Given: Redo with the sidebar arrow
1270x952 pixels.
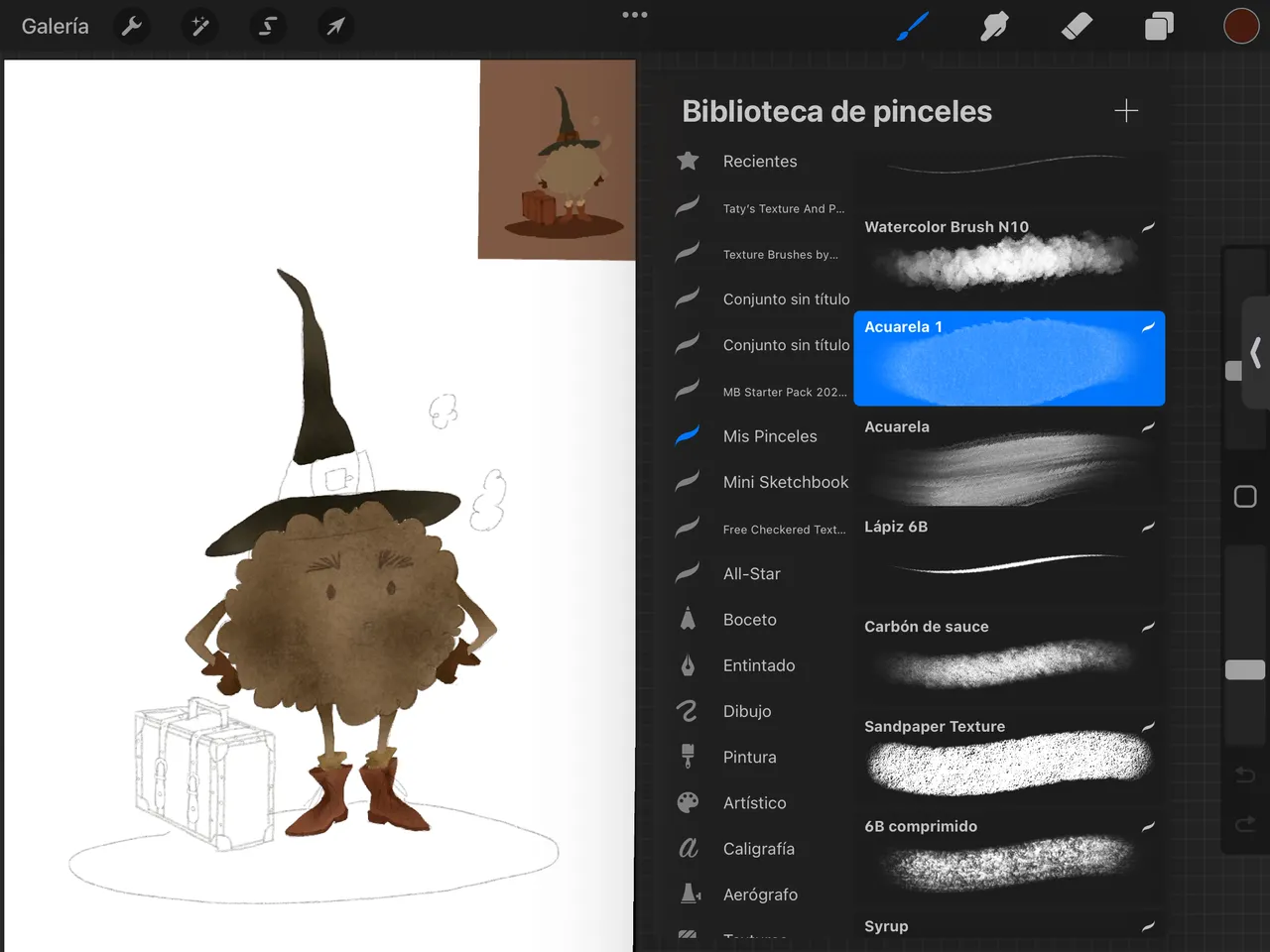Looking at the screenshot, I should pos(1245,824).
